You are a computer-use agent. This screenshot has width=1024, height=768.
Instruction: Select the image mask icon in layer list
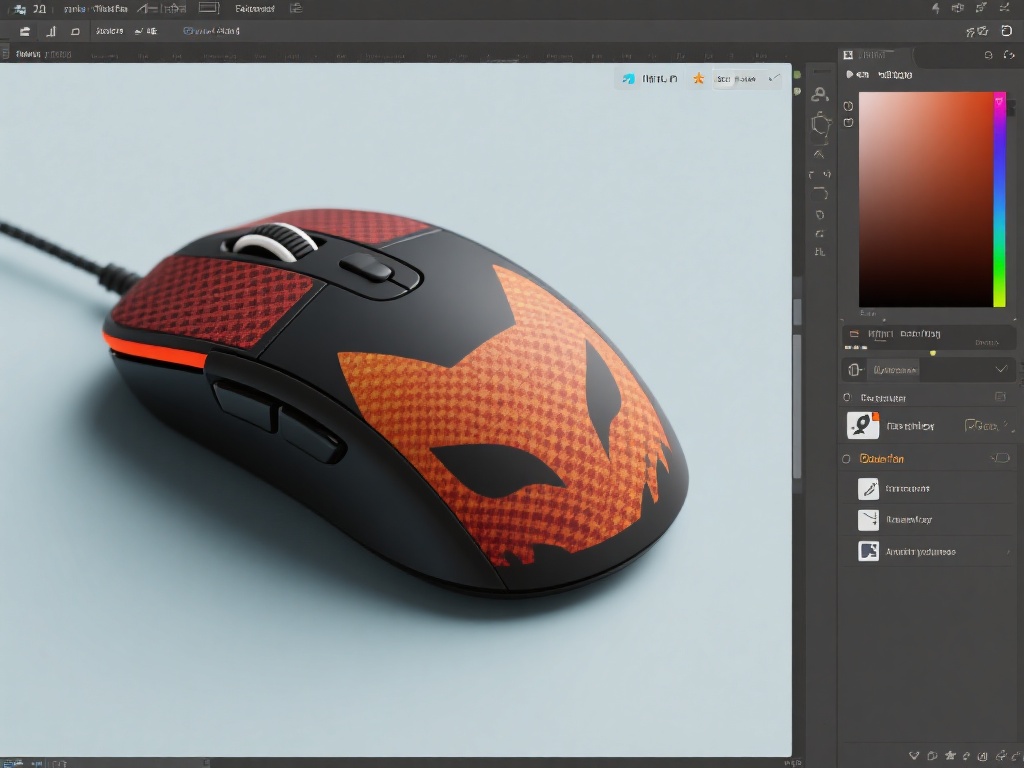868,551
